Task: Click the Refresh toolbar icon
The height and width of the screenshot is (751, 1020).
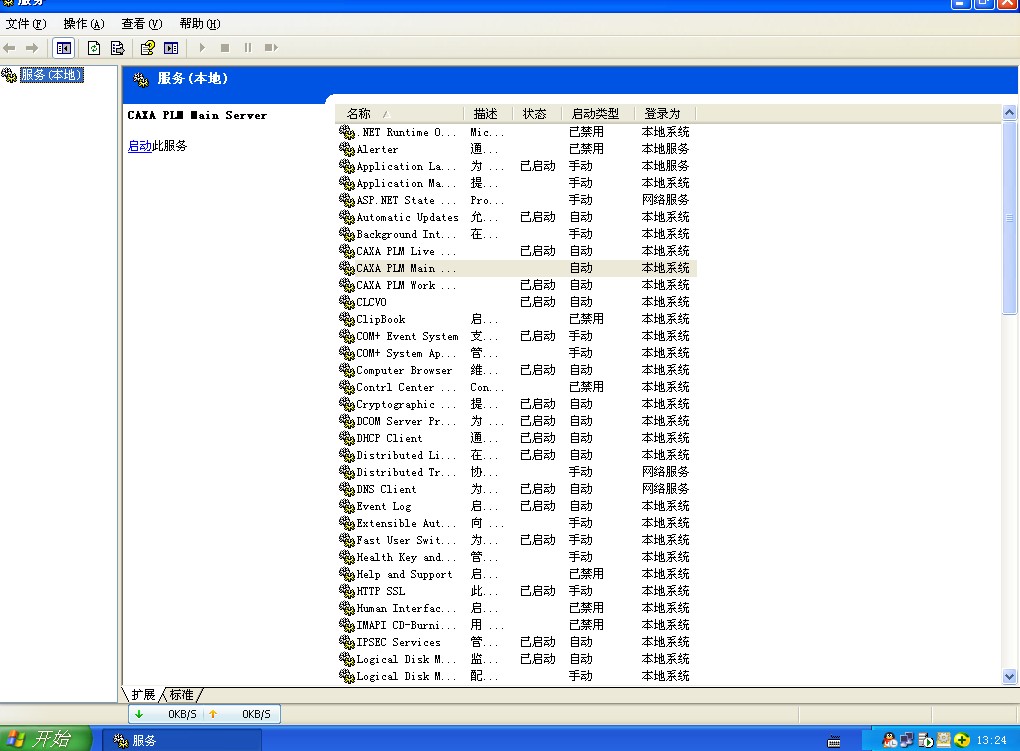Action: tap(94, 47)
